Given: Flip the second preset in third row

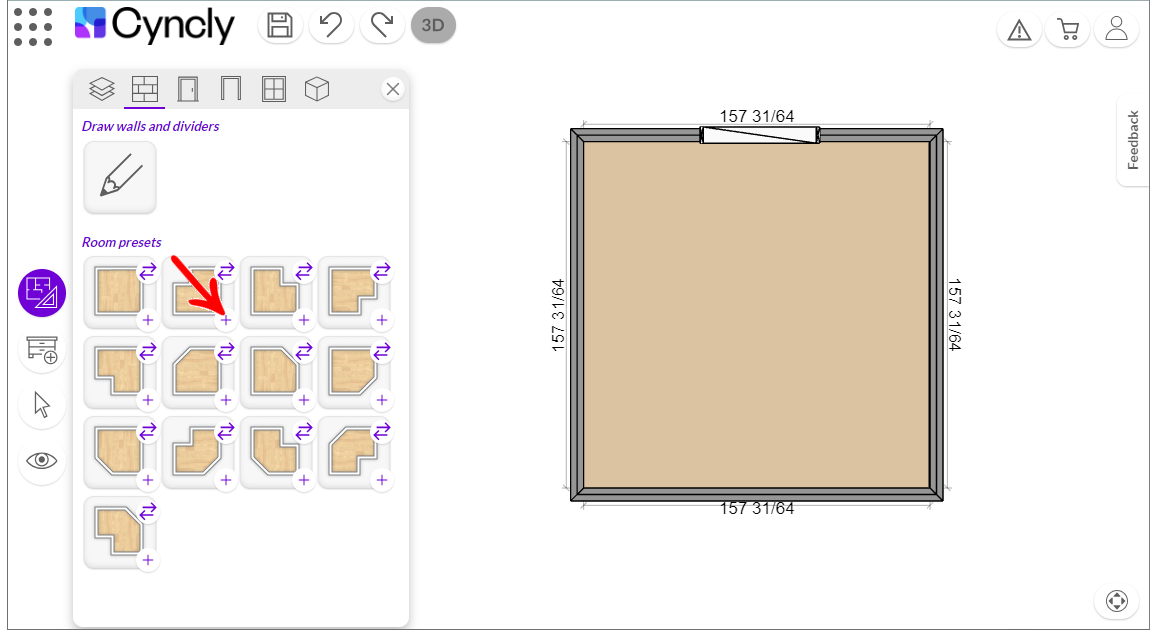Looking at the screenshot, I should 226,432.
